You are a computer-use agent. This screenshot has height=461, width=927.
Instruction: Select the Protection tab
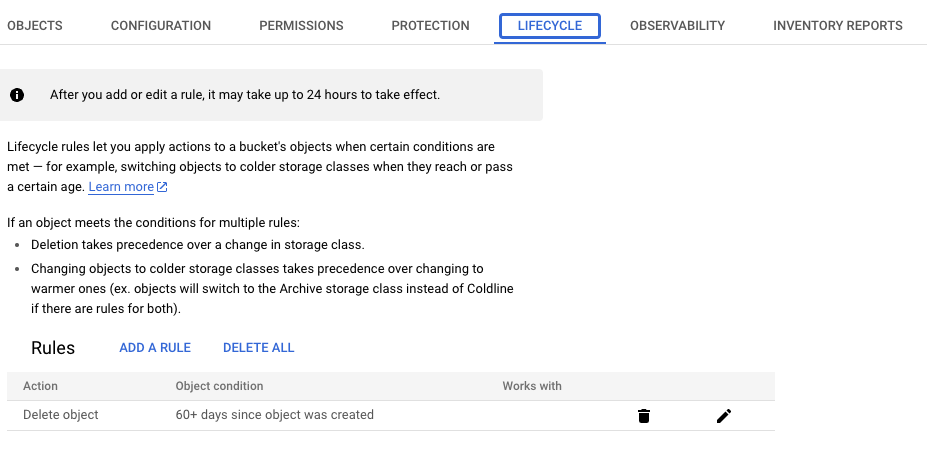[430, 26]
